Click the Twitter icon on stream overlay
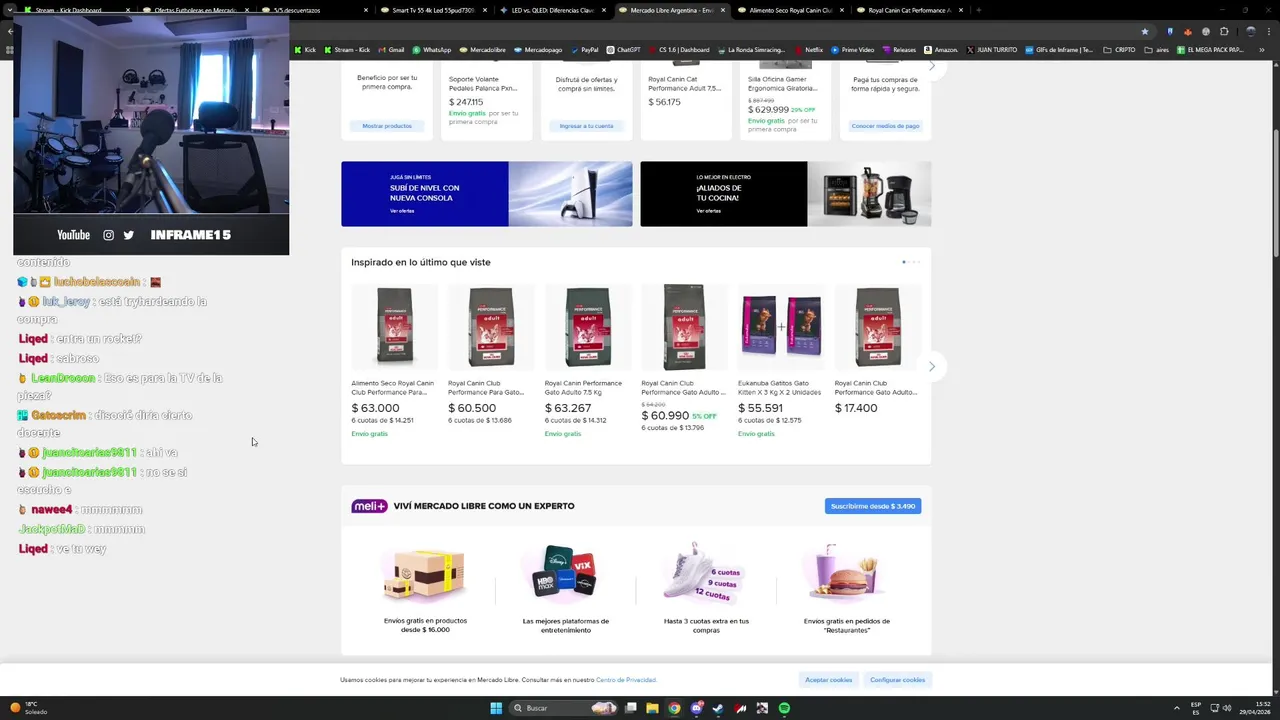Image resolution: width=1280 pixels, height=720 pixels. (128, 235)
